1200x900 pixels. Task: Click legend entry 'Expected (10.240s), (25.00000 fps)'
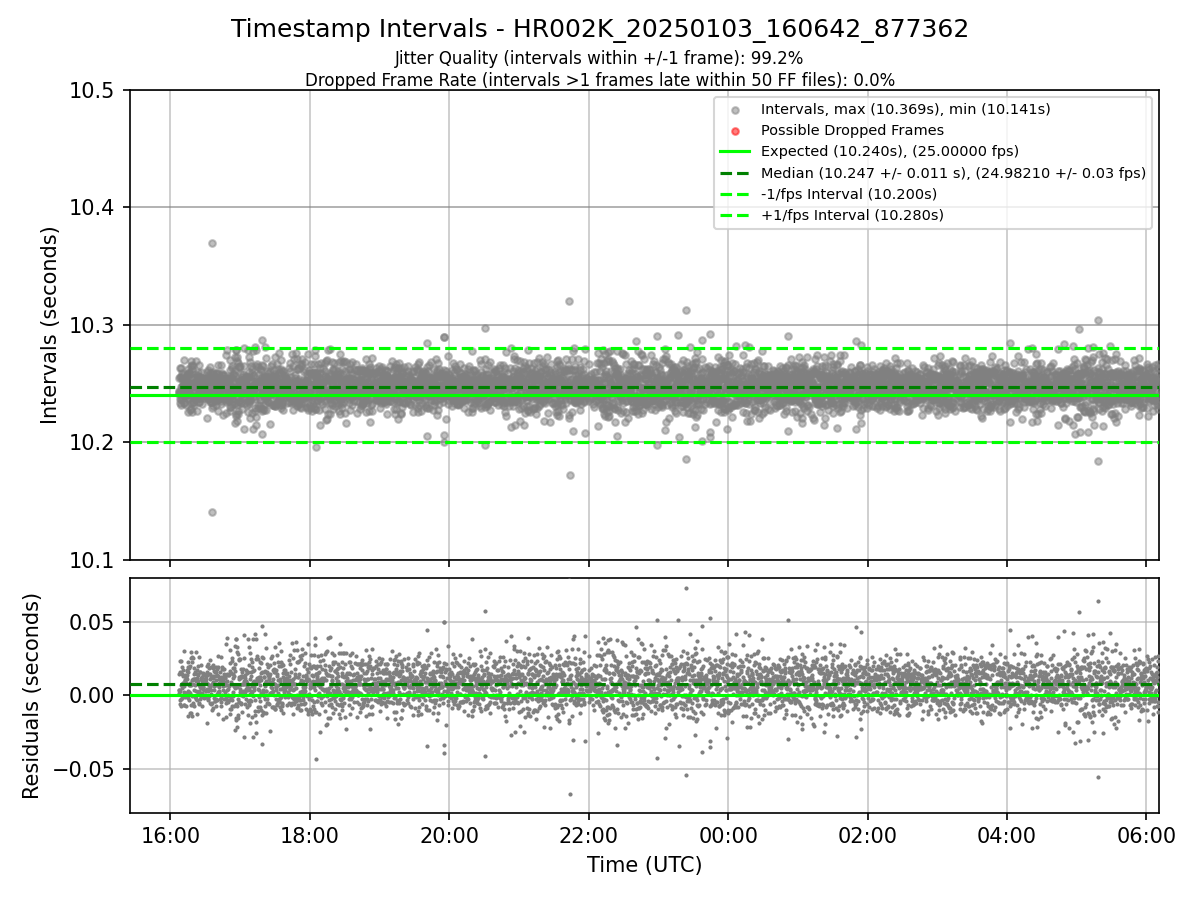(889, 151)
